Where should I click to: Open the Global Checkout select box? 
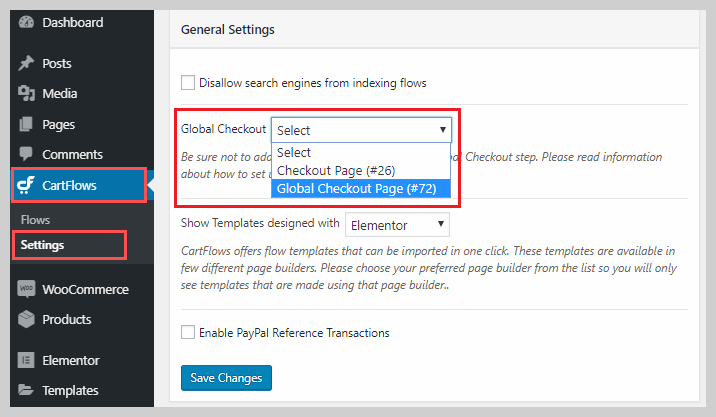[x=361, y=130]
